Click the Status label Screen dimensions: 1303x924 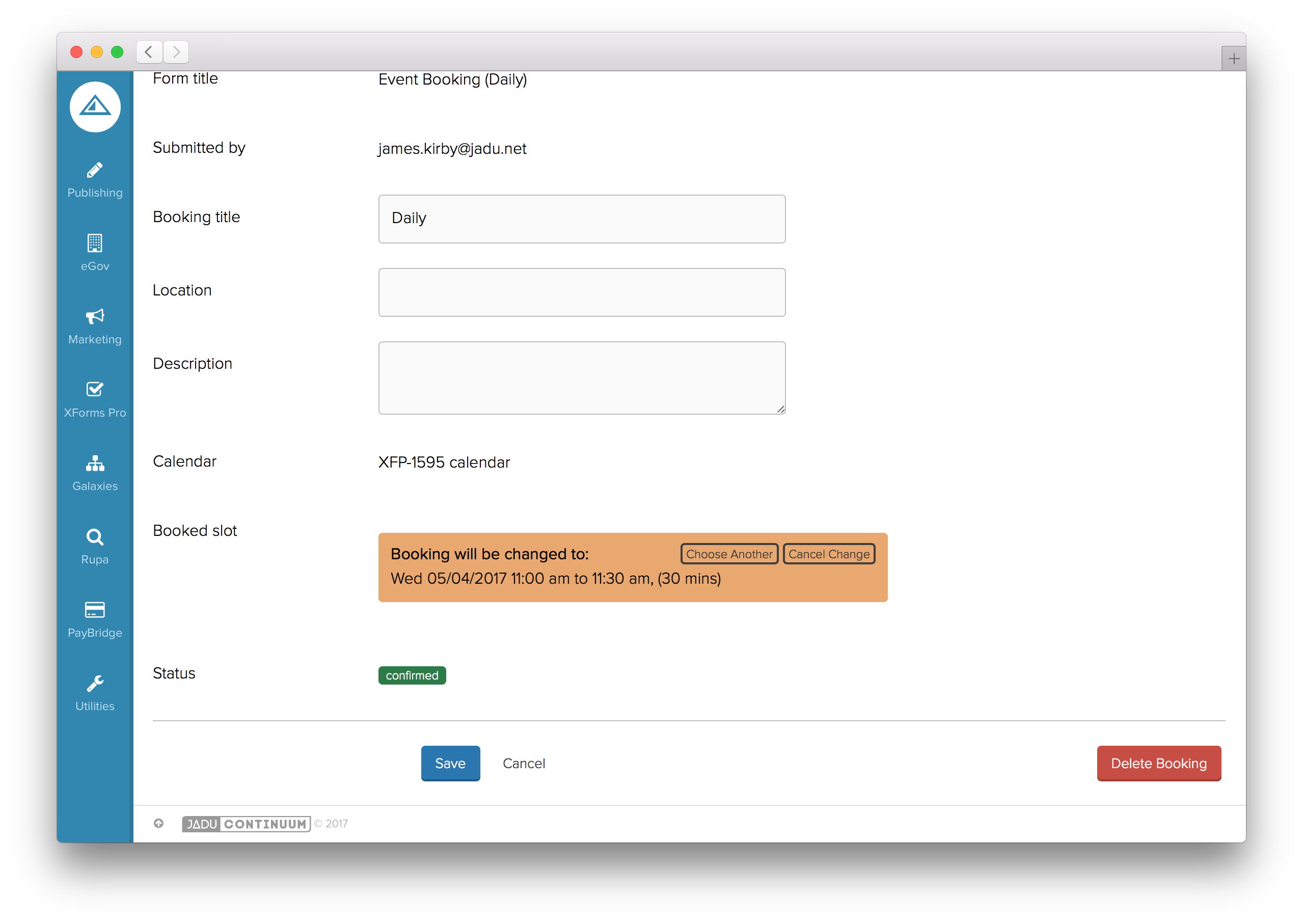174,673
